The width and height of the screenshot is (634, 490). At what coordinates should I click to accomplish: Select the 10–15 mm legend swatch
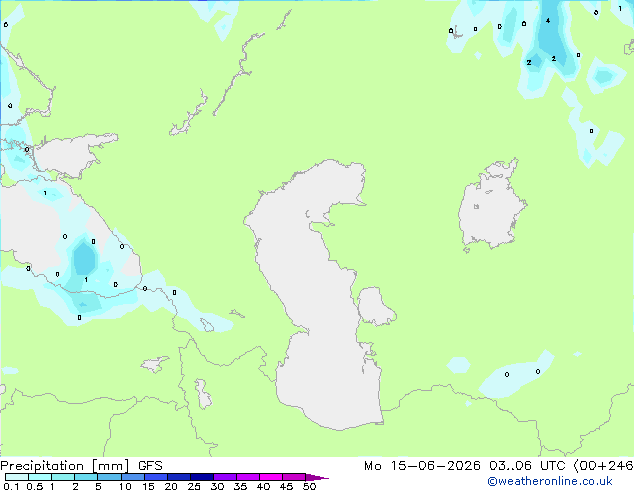(133, 477)
